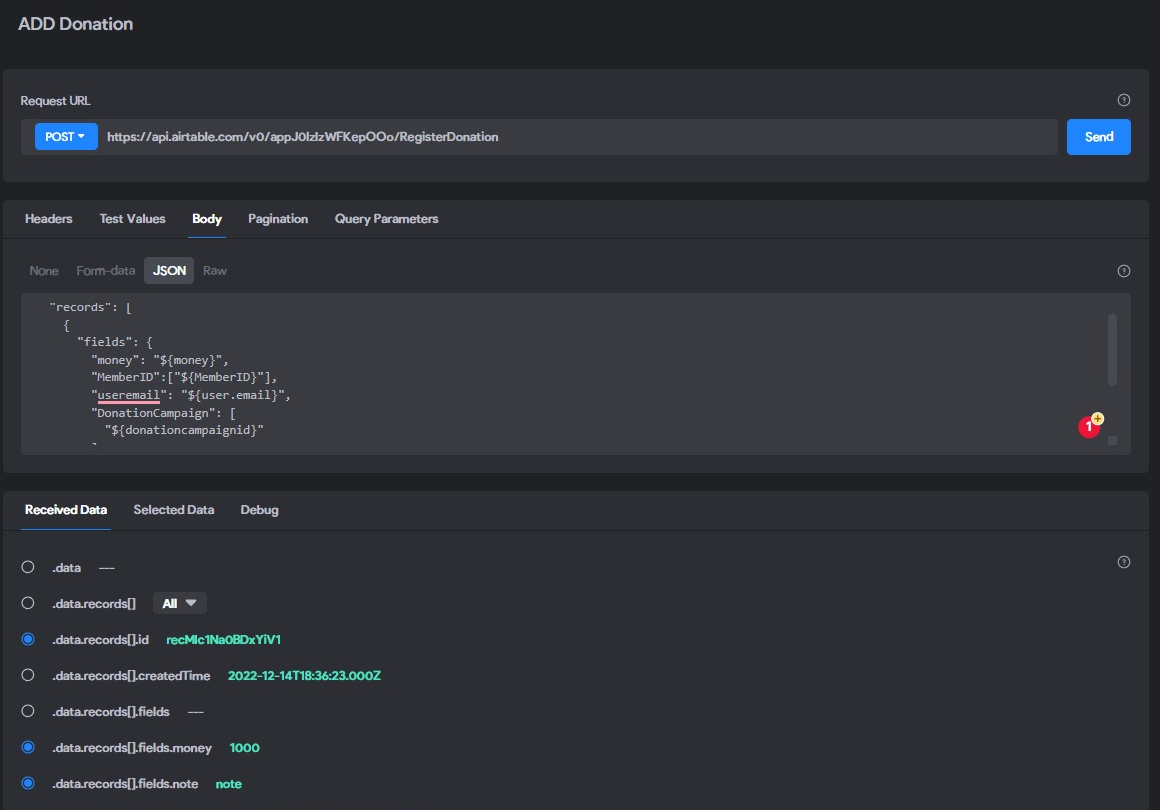Open help icon beside Request URL
Screen dimensions: 1160x810
coord(1123,100)
